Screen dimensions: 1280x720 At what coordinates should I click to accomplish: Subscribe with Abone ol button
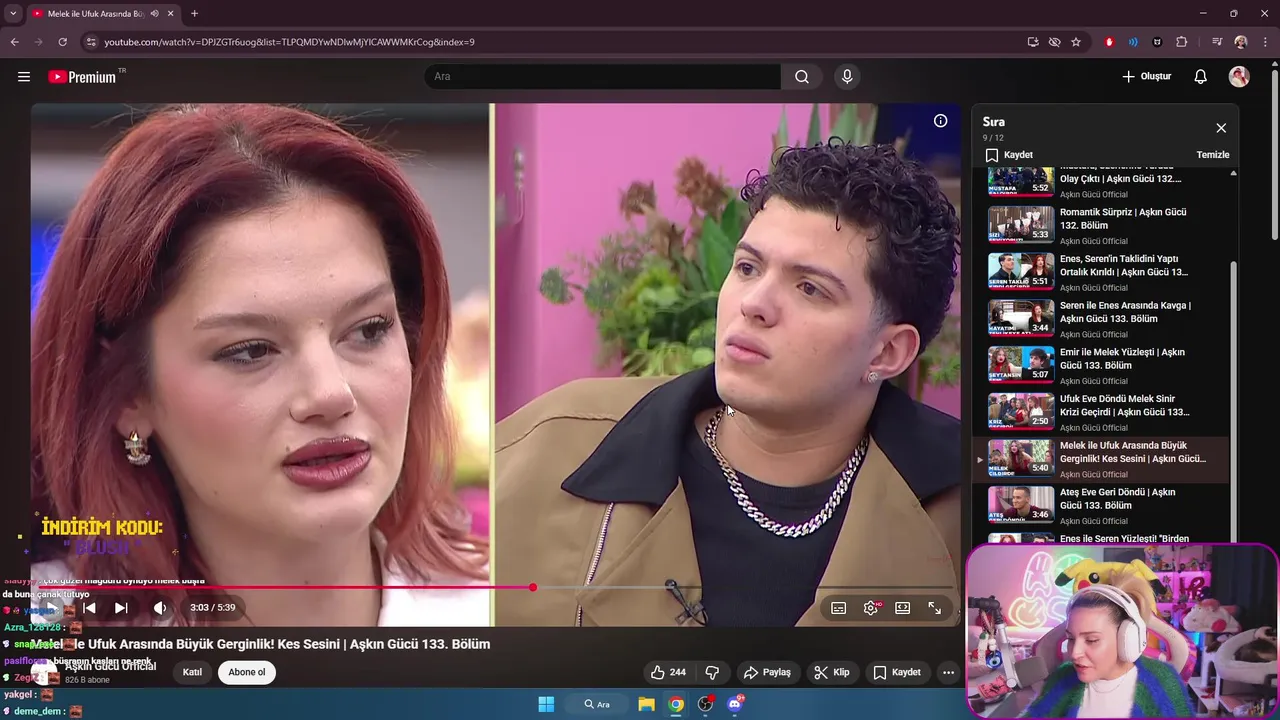247,672
